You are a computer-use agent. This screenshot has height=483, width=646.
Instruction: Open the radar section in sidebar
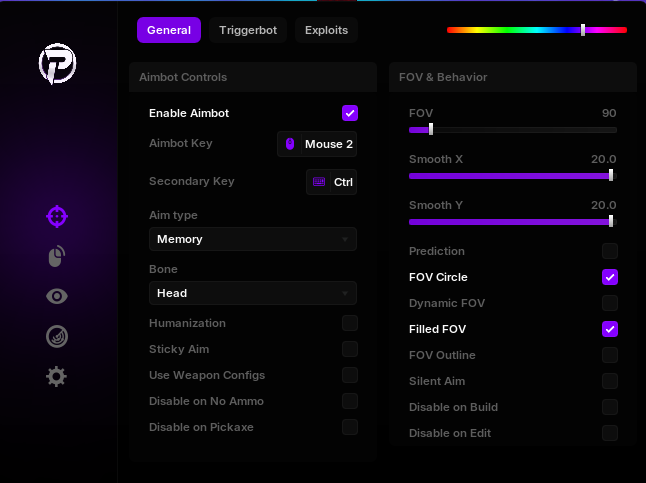point(57,337)
